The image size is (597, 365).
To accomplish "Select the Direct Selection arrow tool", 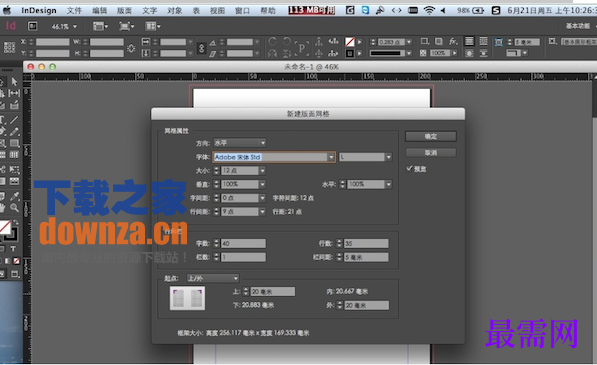I will (14, 81).
